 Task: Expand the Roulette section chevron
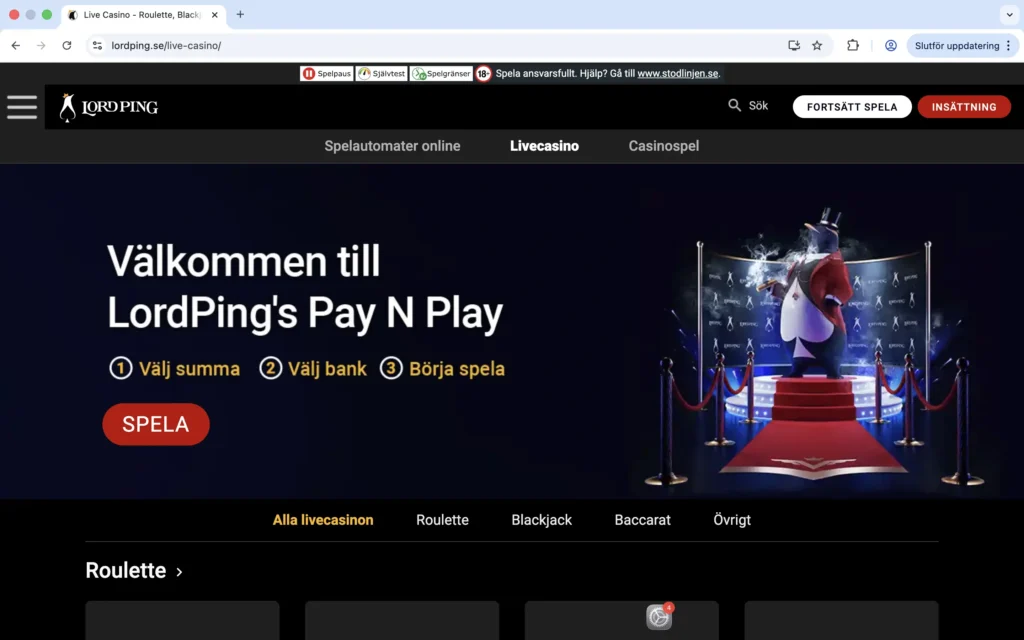pos(180,572)
